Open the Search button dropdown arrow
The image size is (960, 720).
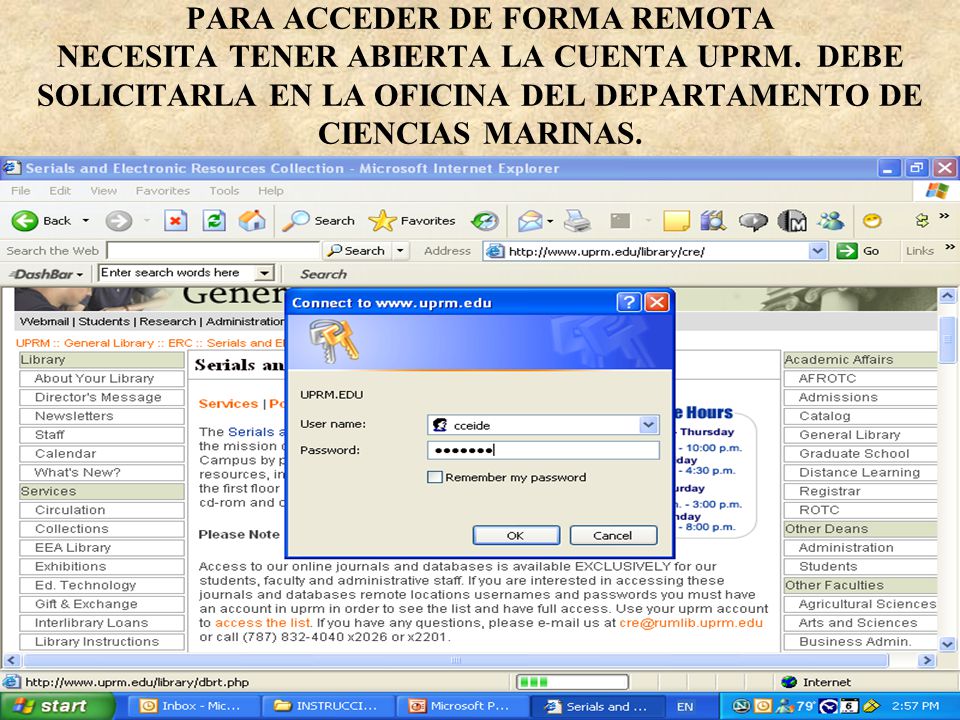coord(400,251)
